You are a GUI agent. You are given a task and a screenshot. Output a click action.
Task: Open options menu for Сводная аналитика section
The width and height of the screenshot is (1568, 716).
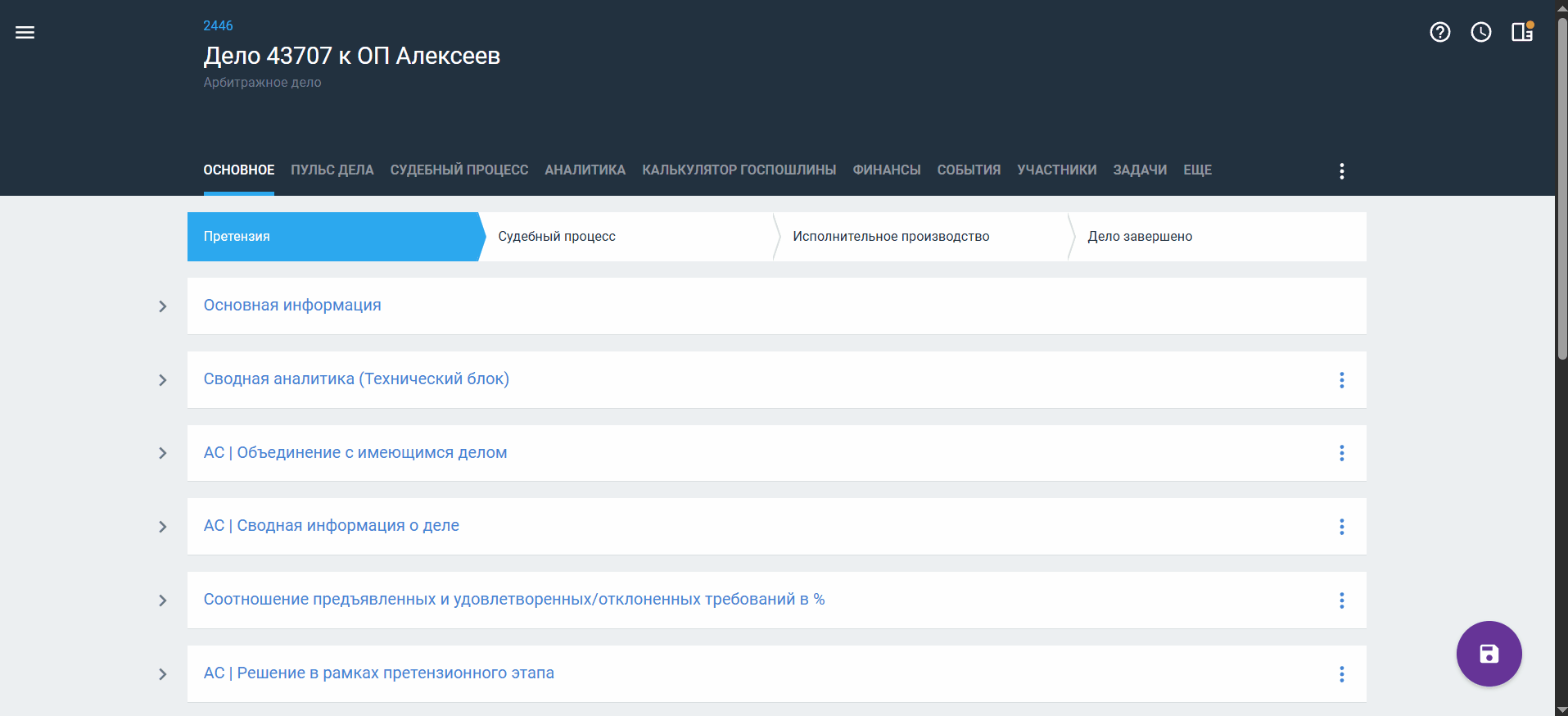click(x=1341, y=380)
